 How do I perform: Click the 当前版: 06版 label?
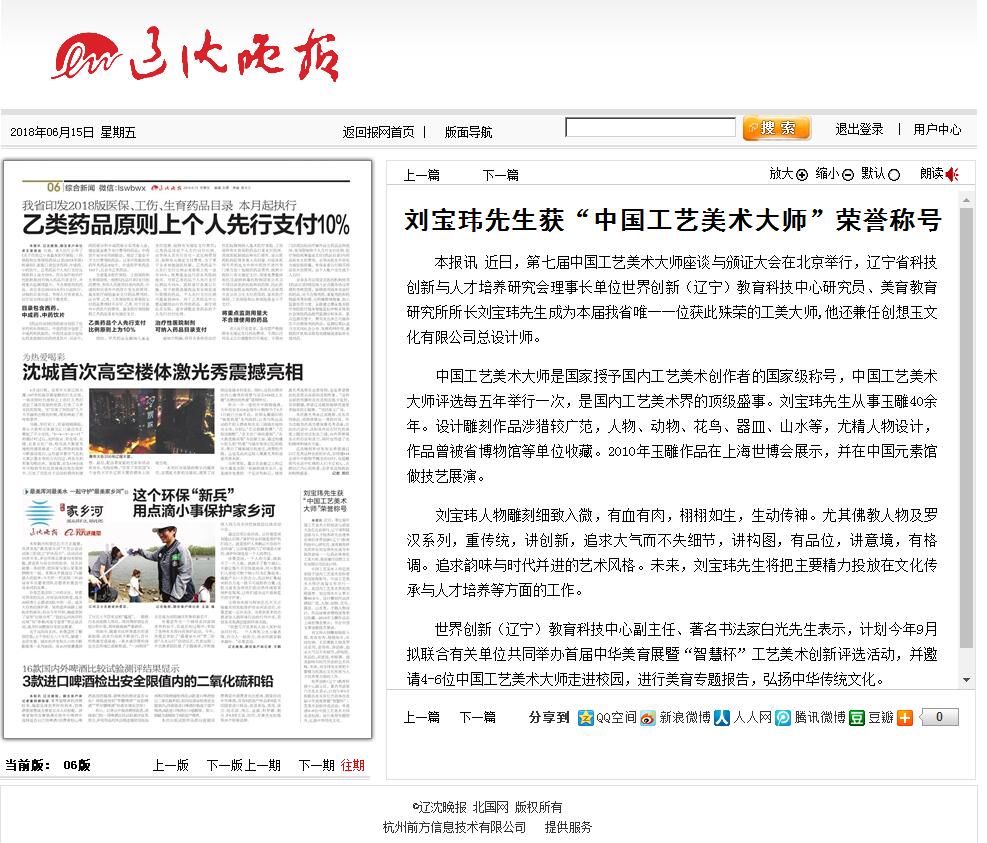coord(48,766)
